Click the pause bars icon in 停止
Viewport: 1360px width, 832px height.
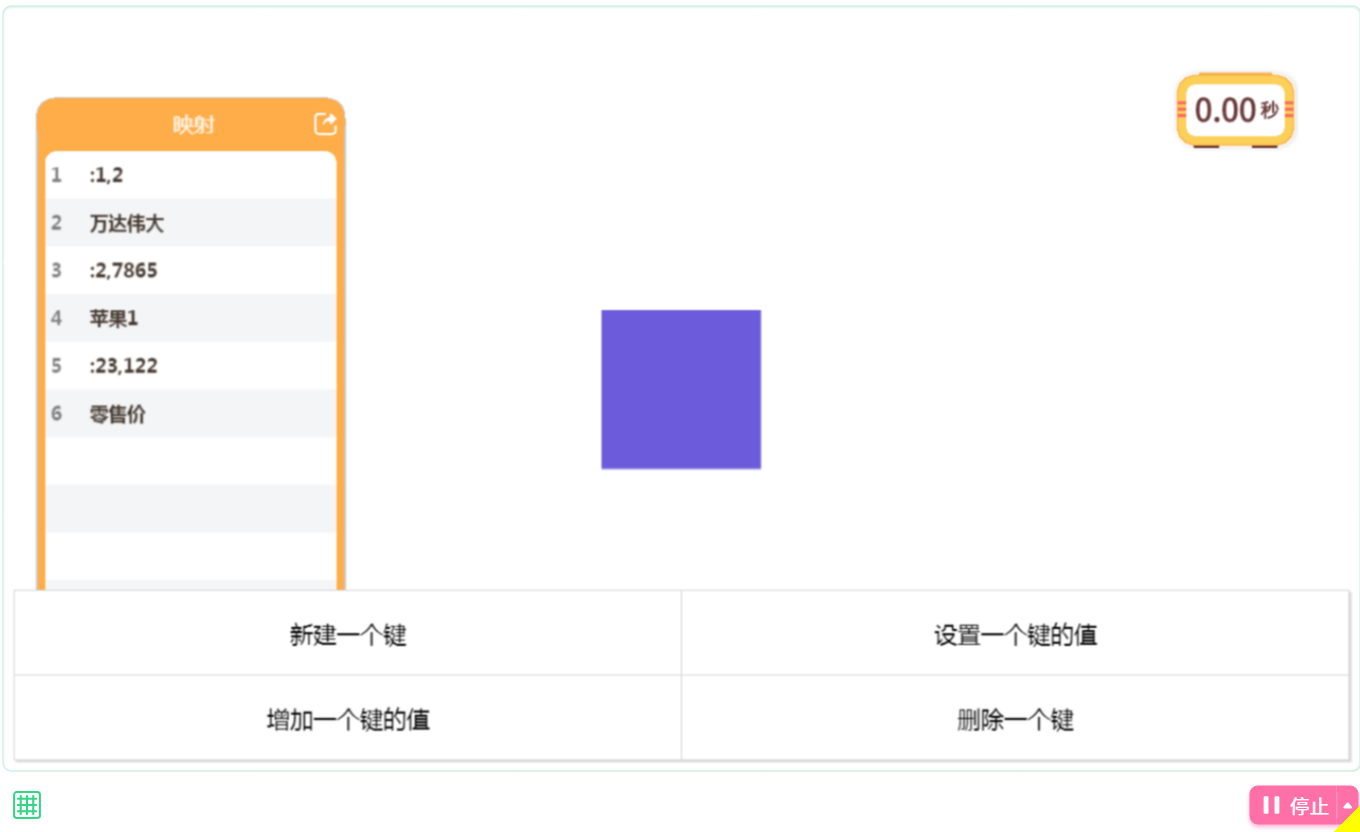click(x=1271, y=805)
